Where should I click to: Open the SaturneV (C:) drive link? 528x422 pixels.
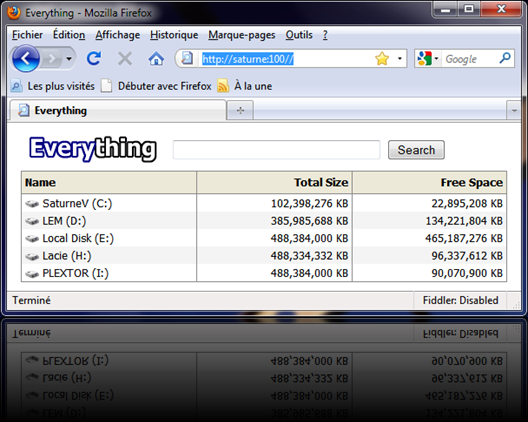tap(77, 203)
